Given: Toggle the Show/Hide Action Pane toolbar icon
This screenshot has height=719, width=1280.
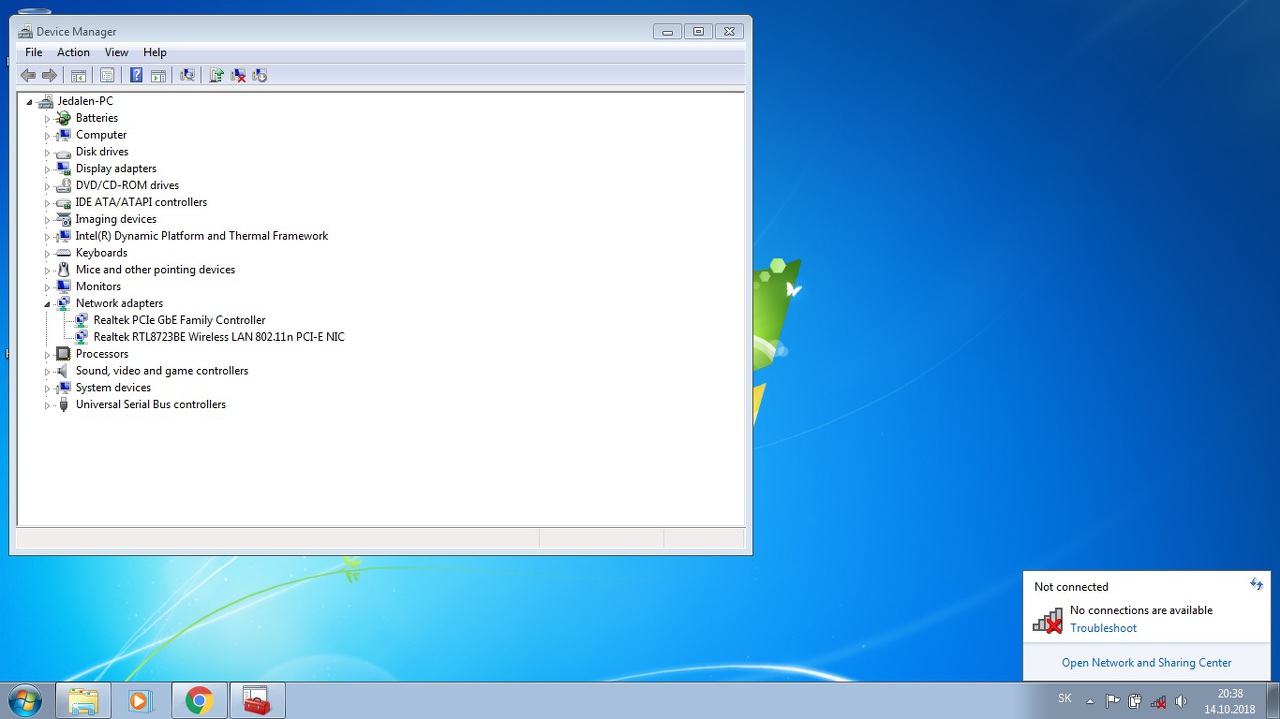Looking at the screenshot, I should click(x=157, y=75).
